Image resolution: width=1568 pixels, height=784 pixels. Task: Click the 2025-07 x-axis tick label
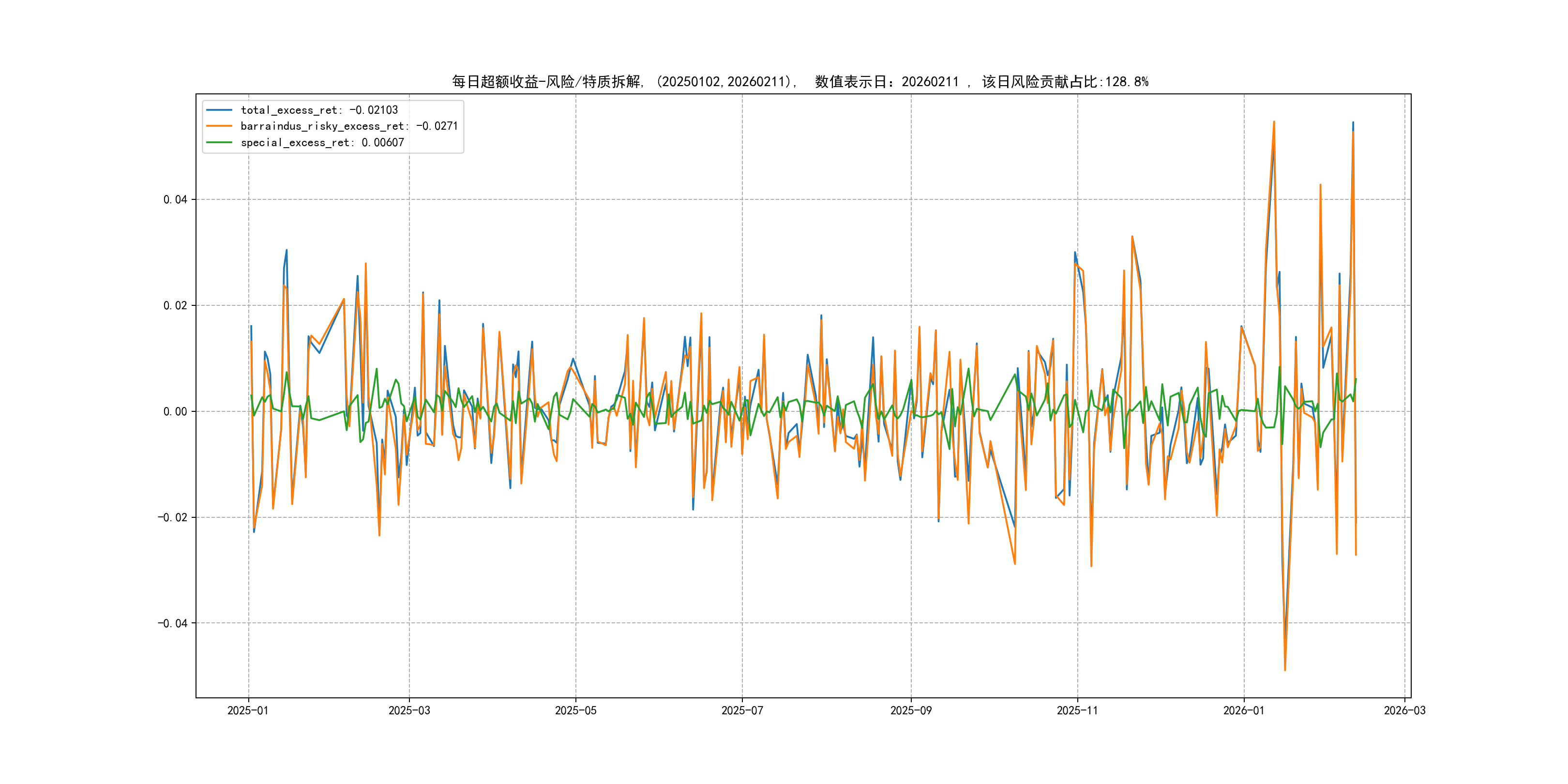[742, 711]
